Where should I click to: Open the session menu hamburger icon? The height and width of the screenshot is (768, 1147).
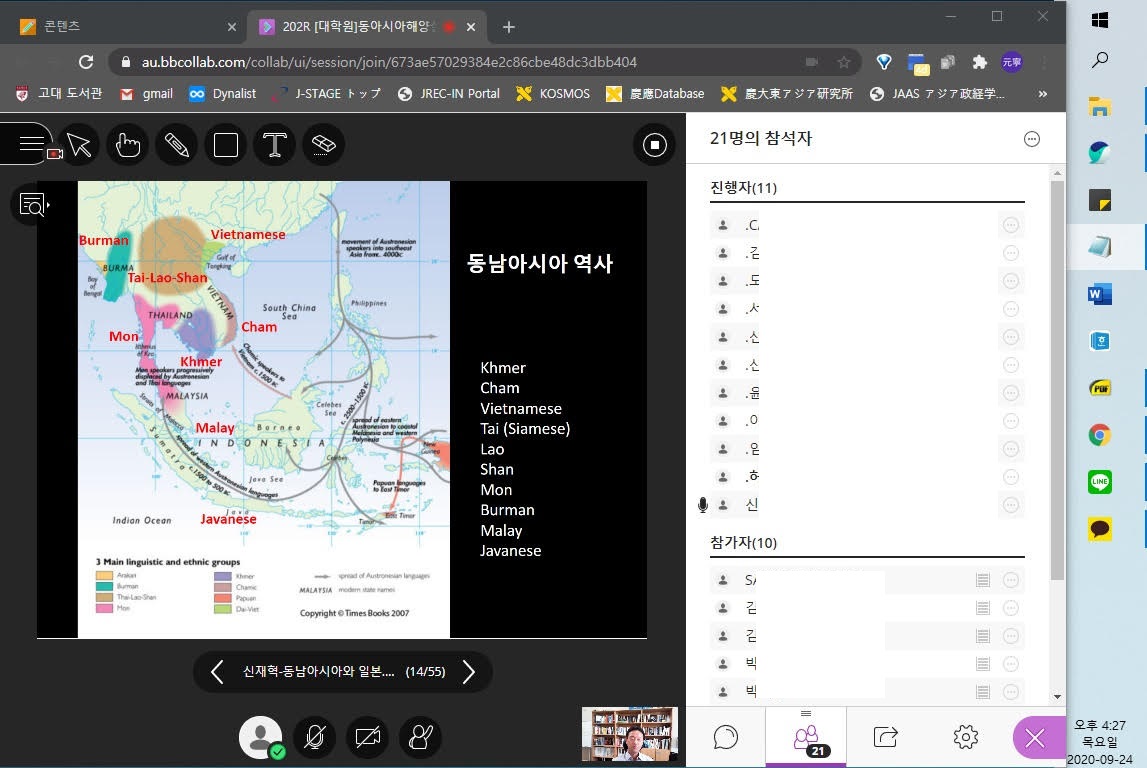(x=31, y=144)
